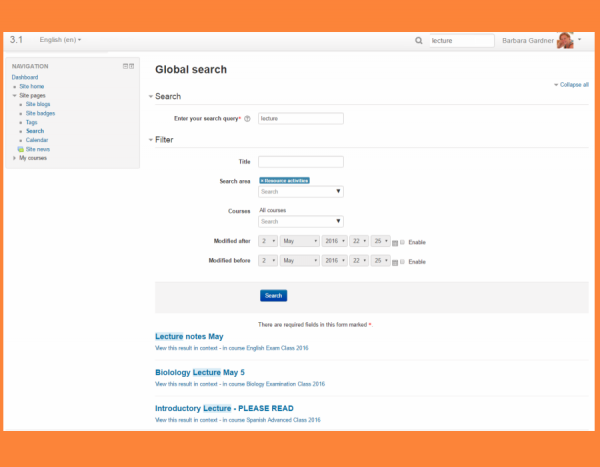This screenshot has width=600, height=467.
Task: Click the help icon beside search query
Action: (247, 119)
